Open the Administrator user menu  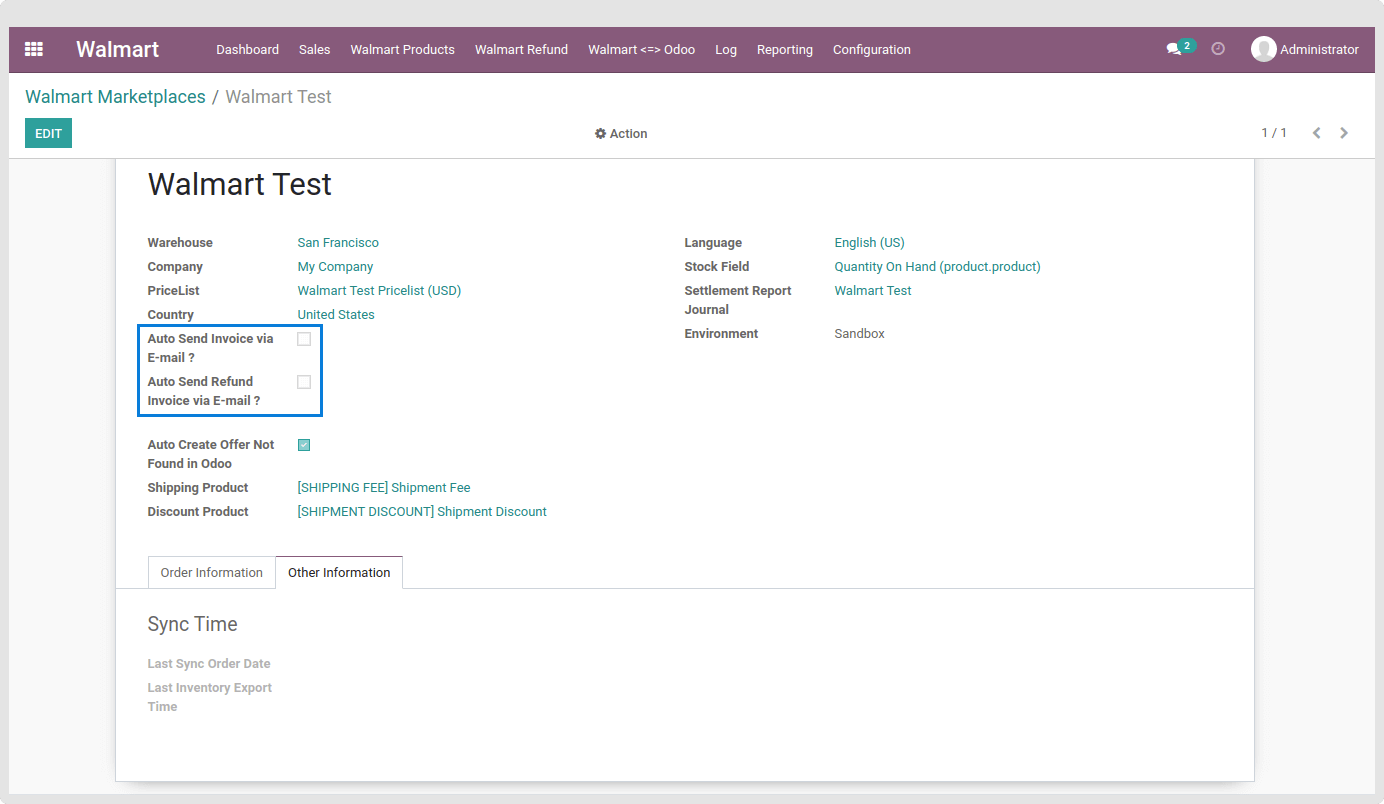[x=1305, y=49]
